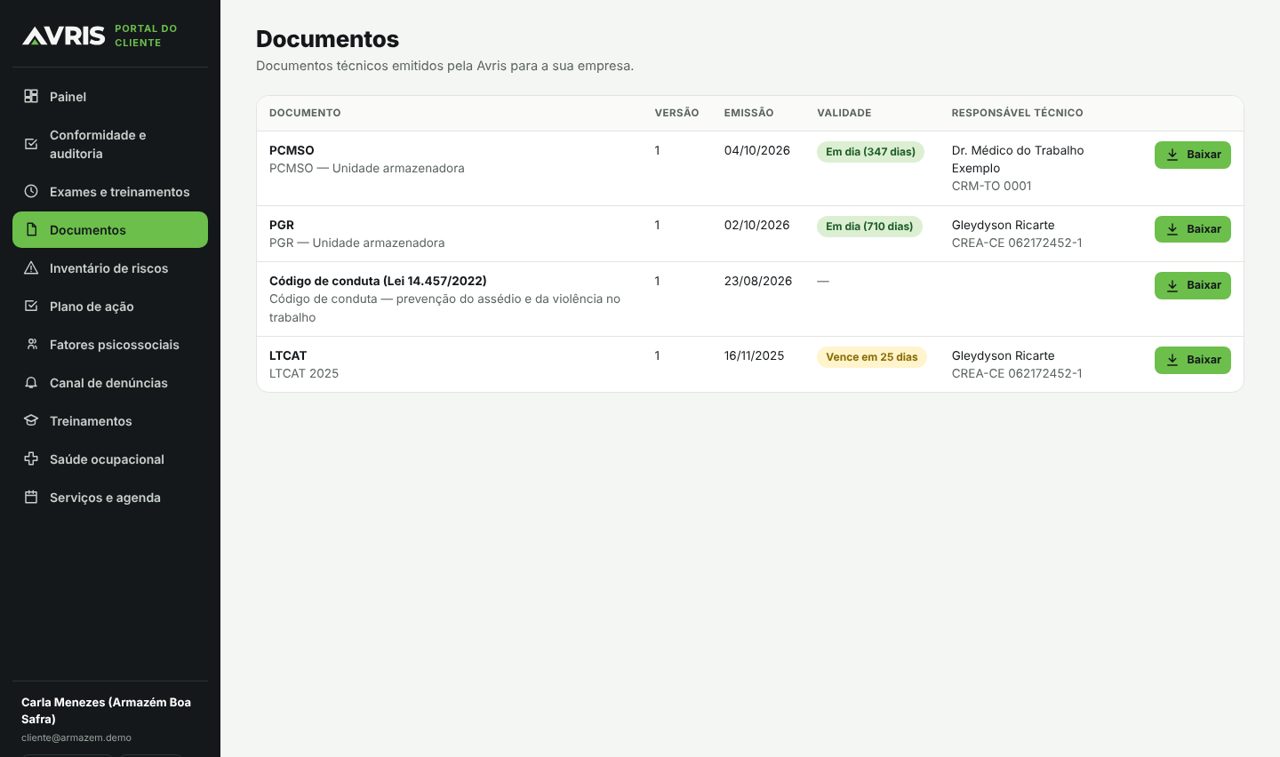1280x757 pixels.
Task: Navigate to Fatores psicossociais
Action: tap(110, 345)
